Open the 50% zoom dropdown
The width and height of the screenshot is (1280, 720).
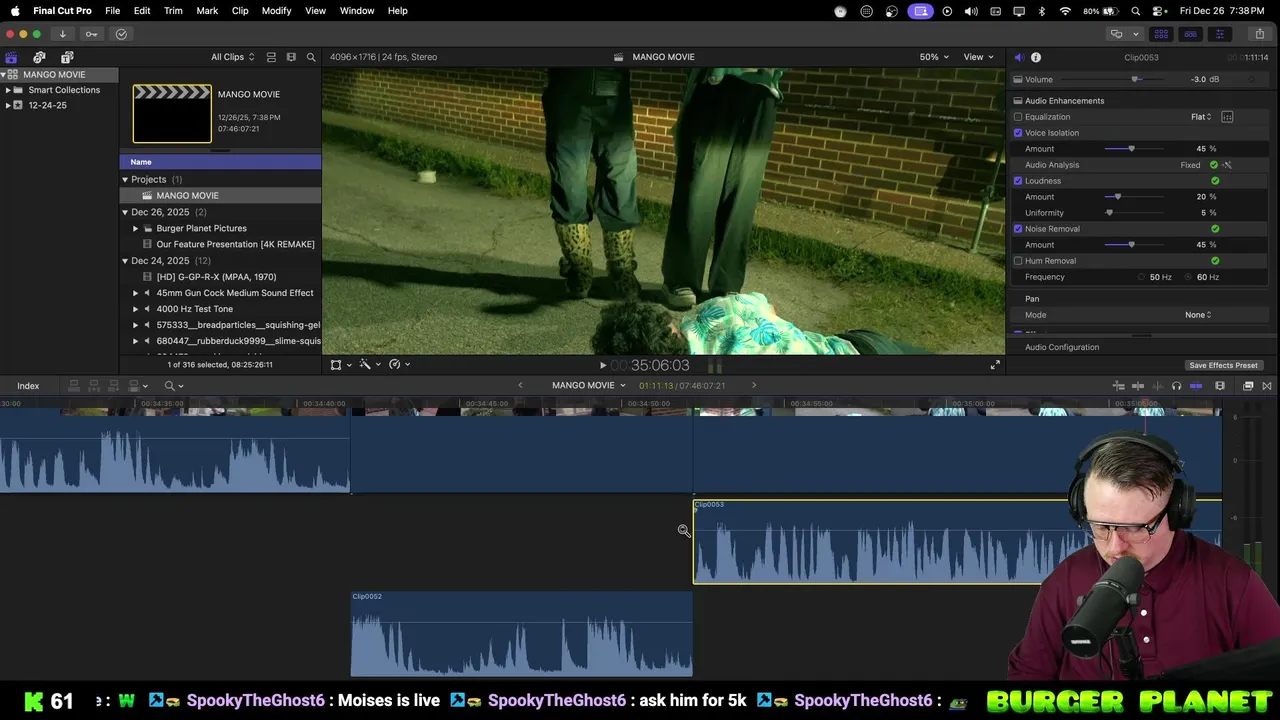click(x=934, y=57)
